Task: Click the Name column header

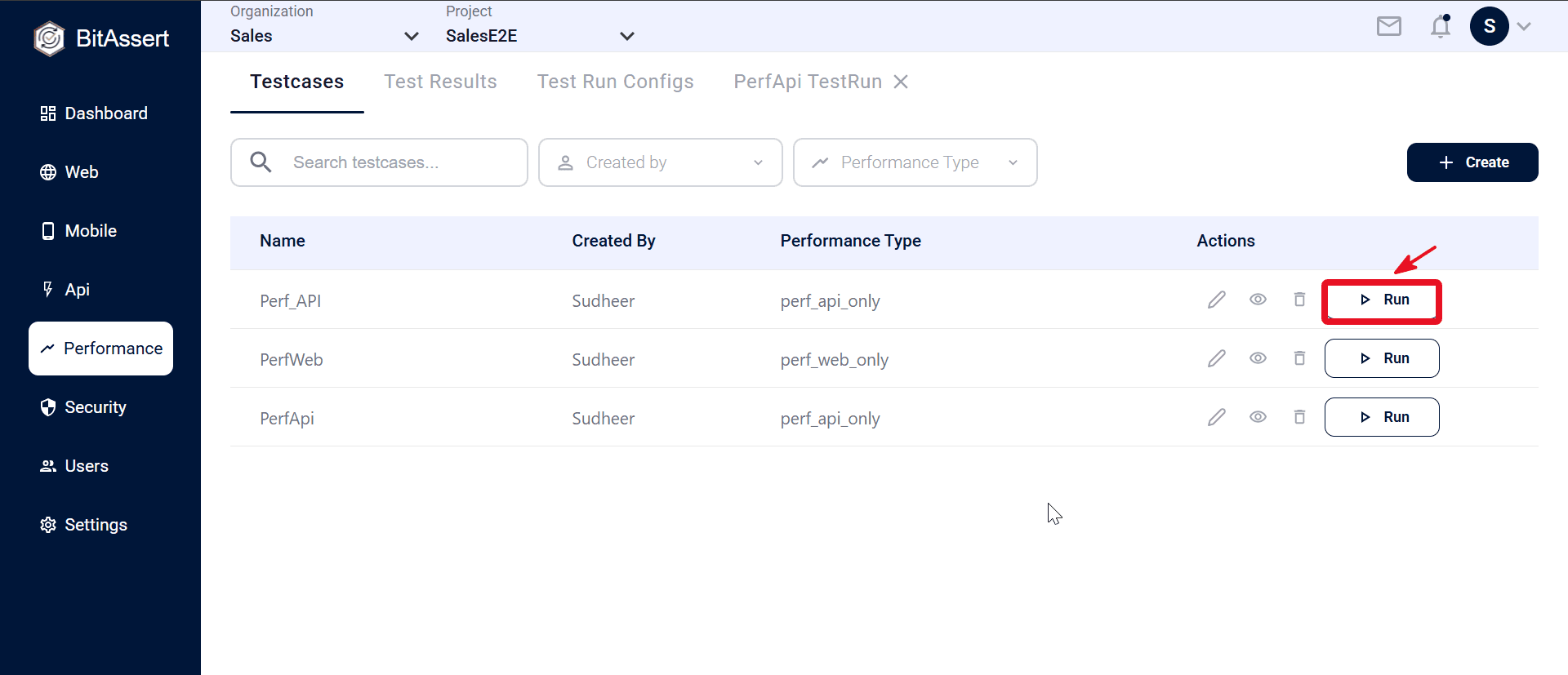Action: [x=283, y=241]
